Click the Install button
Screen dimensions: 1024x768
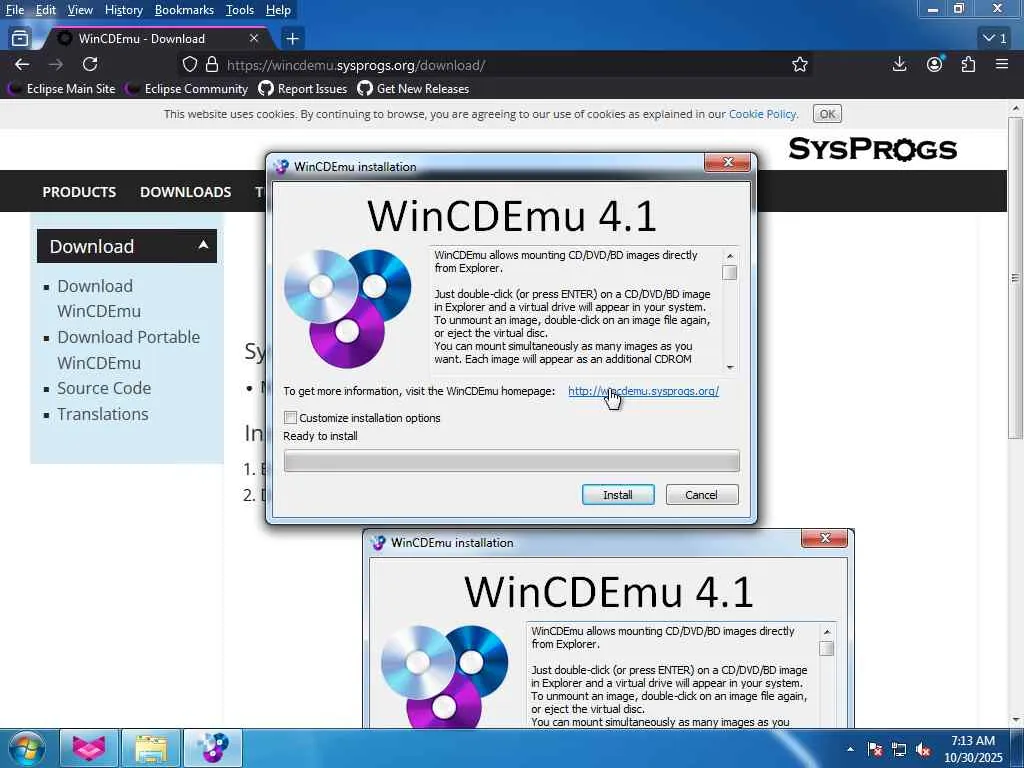tap(618, 494)
